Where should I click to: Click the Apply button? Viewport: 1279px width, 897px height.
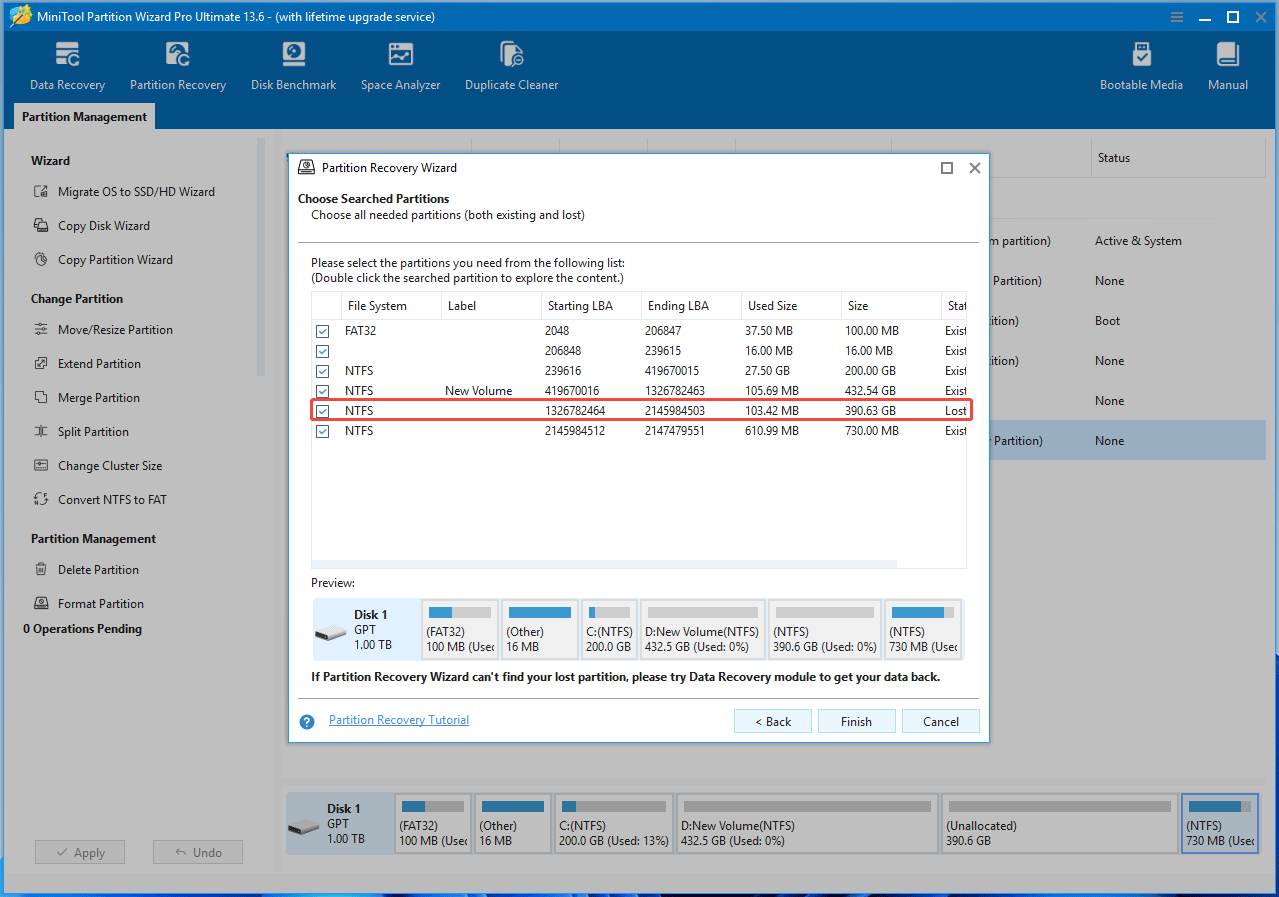tap(80, 853)
